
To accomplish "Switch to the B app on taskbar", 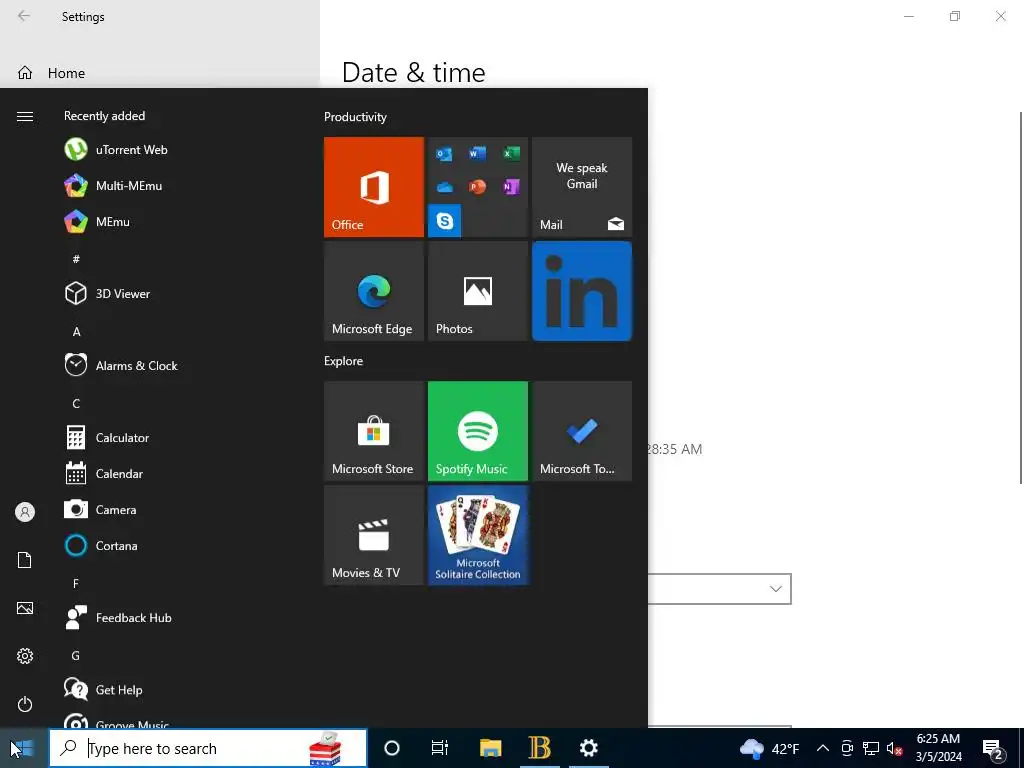I will [539, 748].
